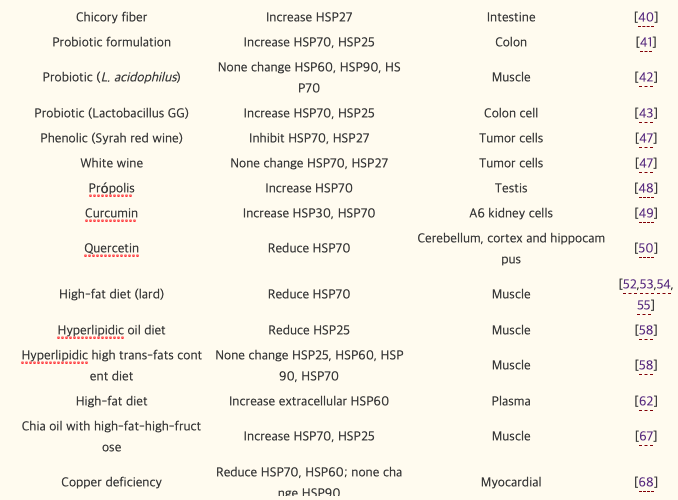Open reference 50 for Quercetin
The width and height of the screenshot is (678, 500).
click(646, 248)
